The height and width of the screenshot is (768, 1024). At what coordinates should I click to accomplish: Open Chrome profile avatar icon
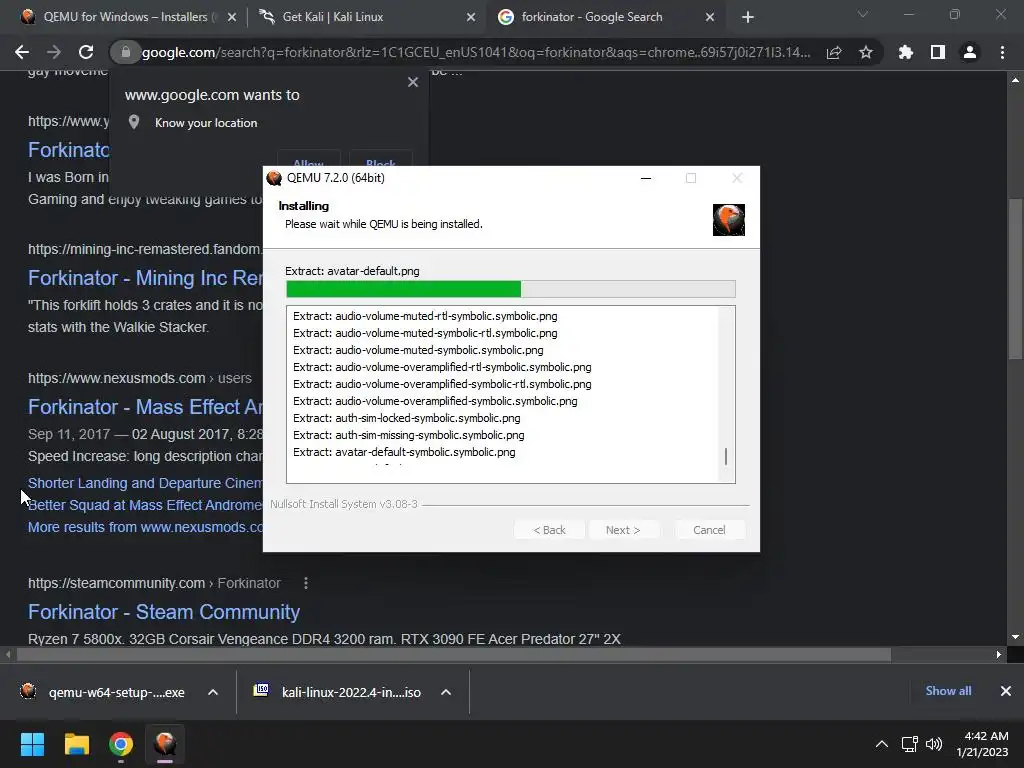click(970, 52)
